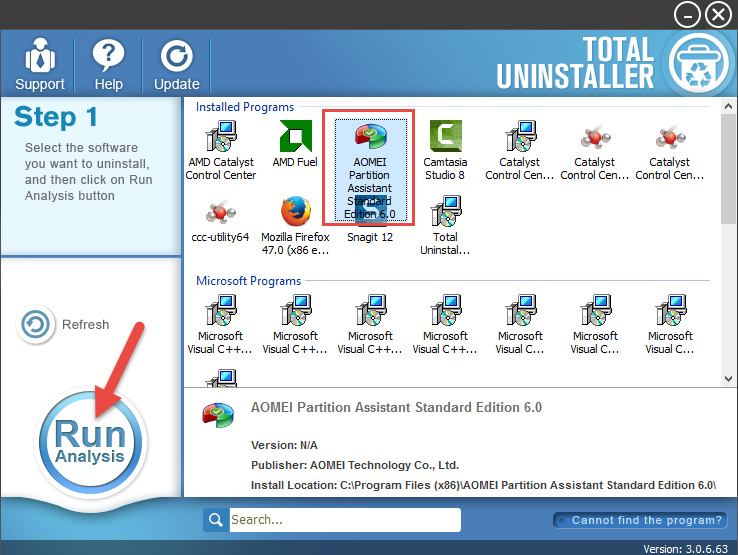
Task: Minimize the Total Uninstaller window
Action: [x=687, y=15]
